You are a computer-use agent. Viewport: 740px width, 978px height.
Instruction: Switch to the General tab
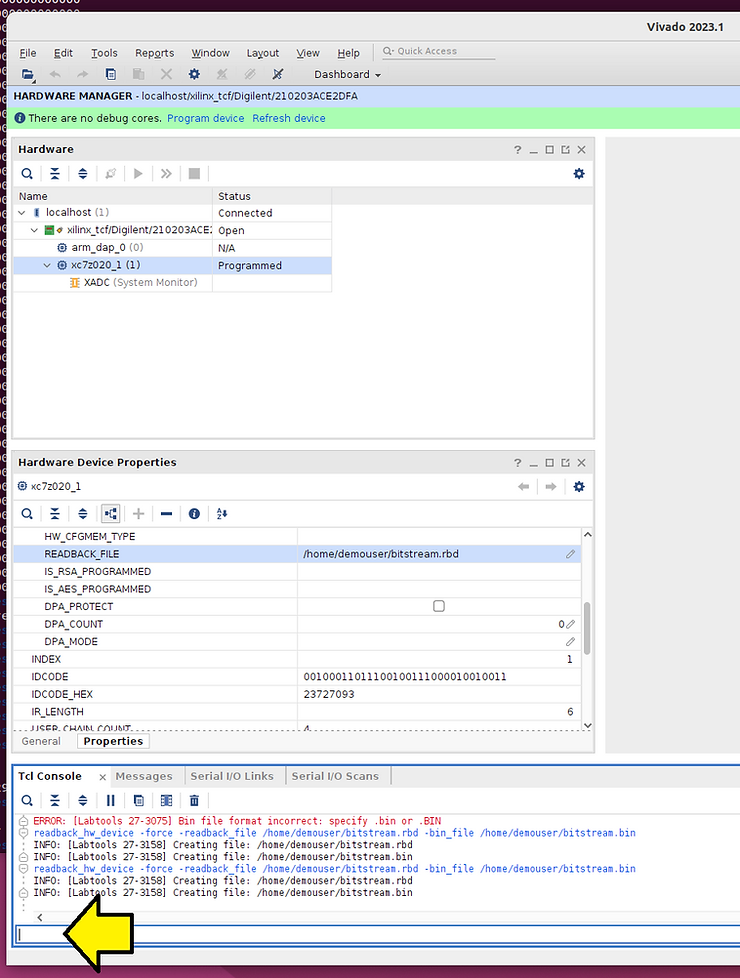pos(41,741)
